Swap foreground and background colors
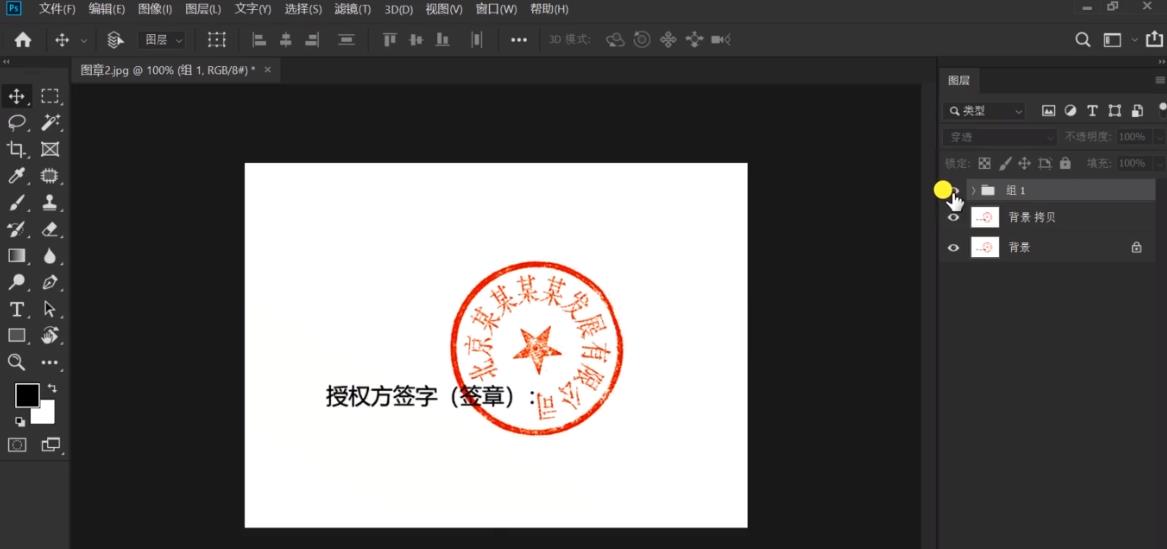The width and height of the screenshot is (1167, 549). [x=52, y=388]
